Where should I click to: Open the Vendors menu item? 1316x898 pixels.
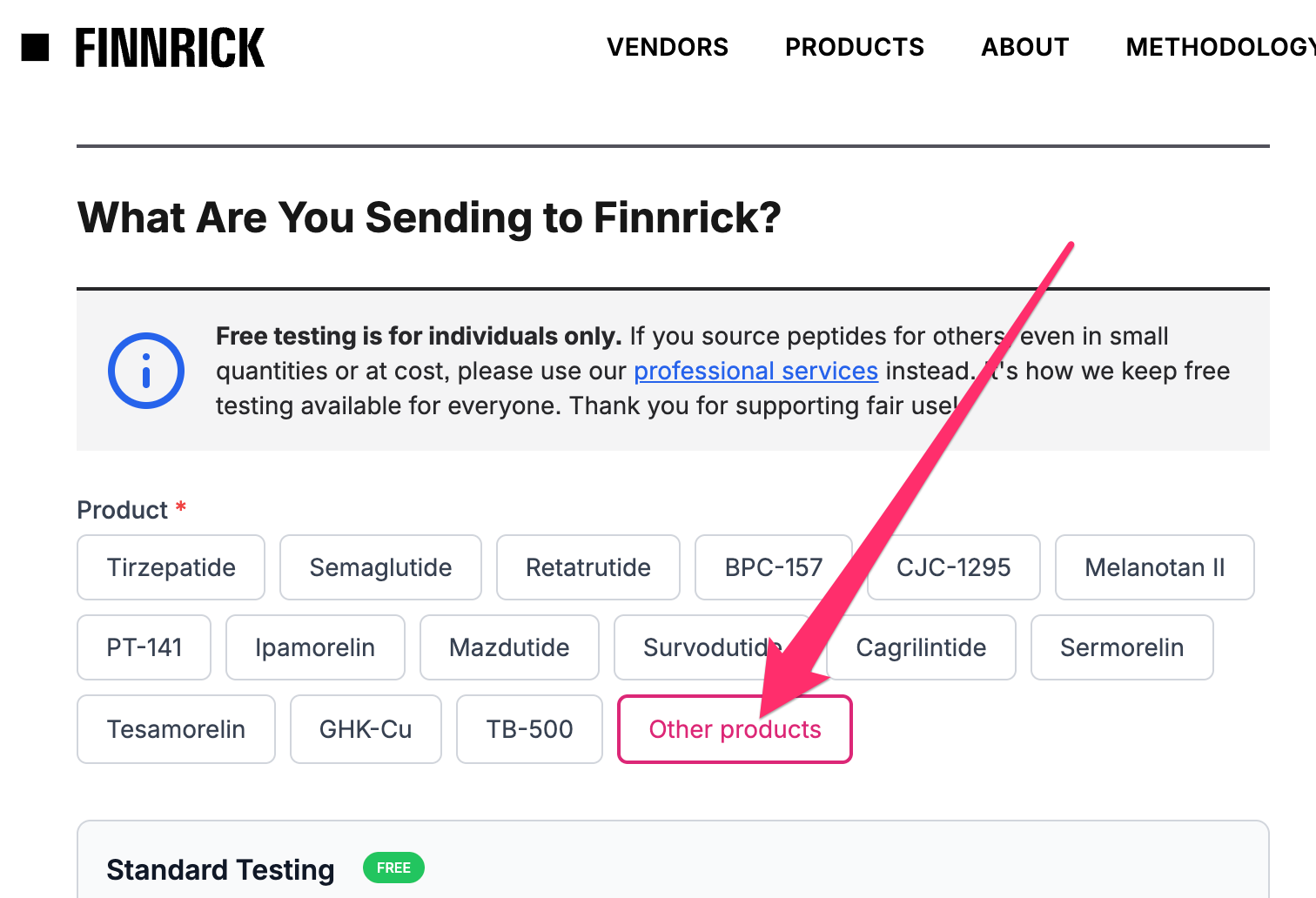pos(668,47)
